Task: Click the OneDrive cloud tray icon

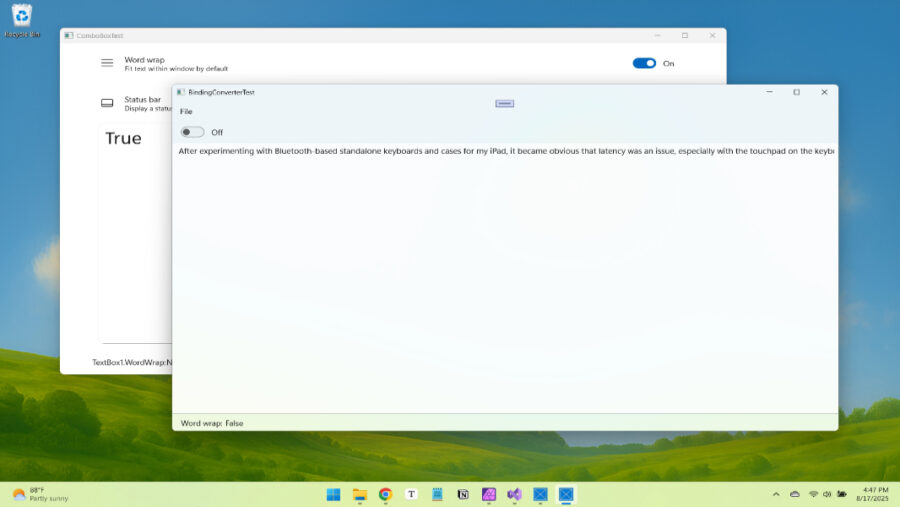Action: pos(795,494)
